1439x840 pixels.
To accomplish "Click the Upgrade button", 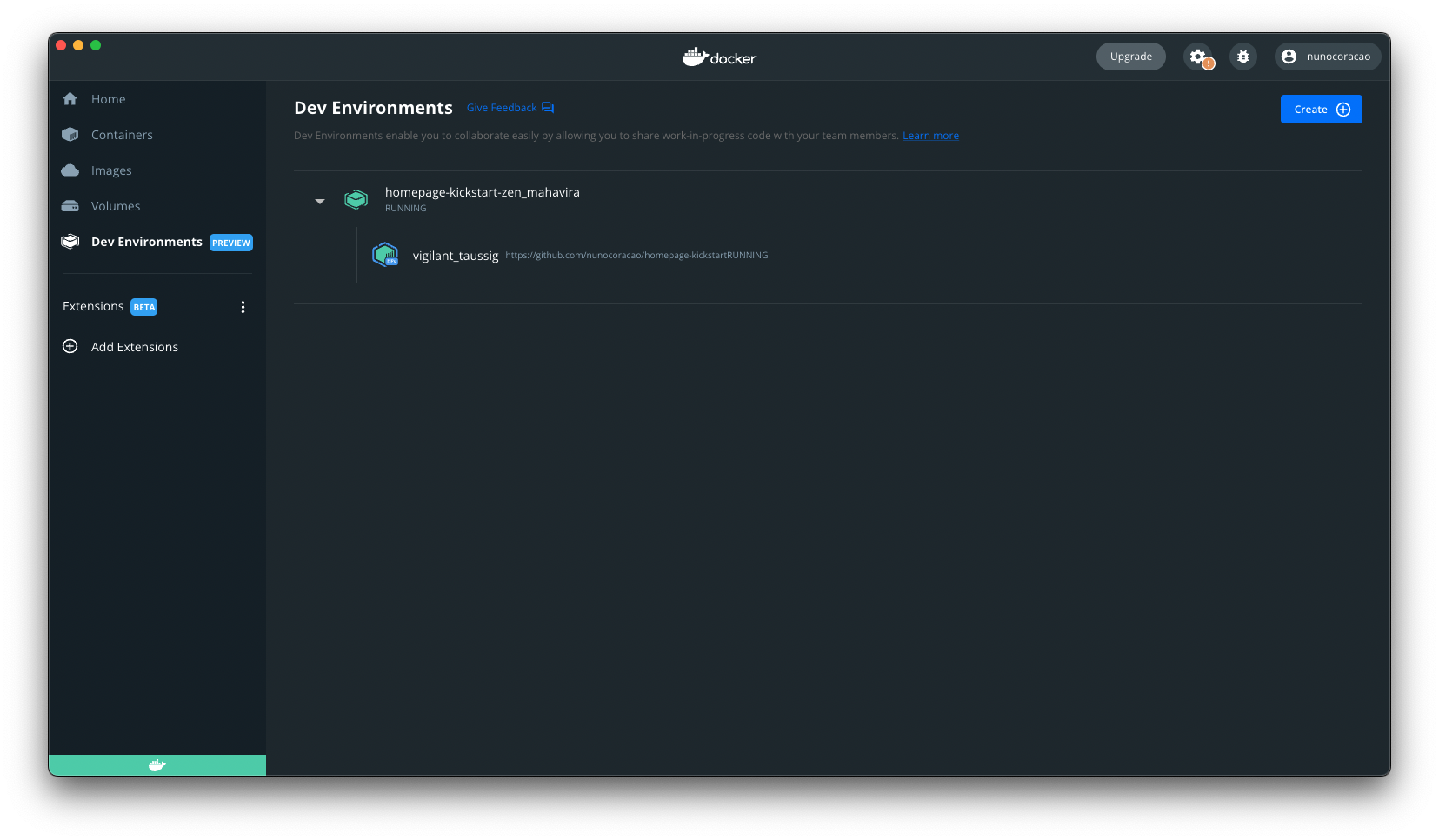I will [x=1130, y=57].
